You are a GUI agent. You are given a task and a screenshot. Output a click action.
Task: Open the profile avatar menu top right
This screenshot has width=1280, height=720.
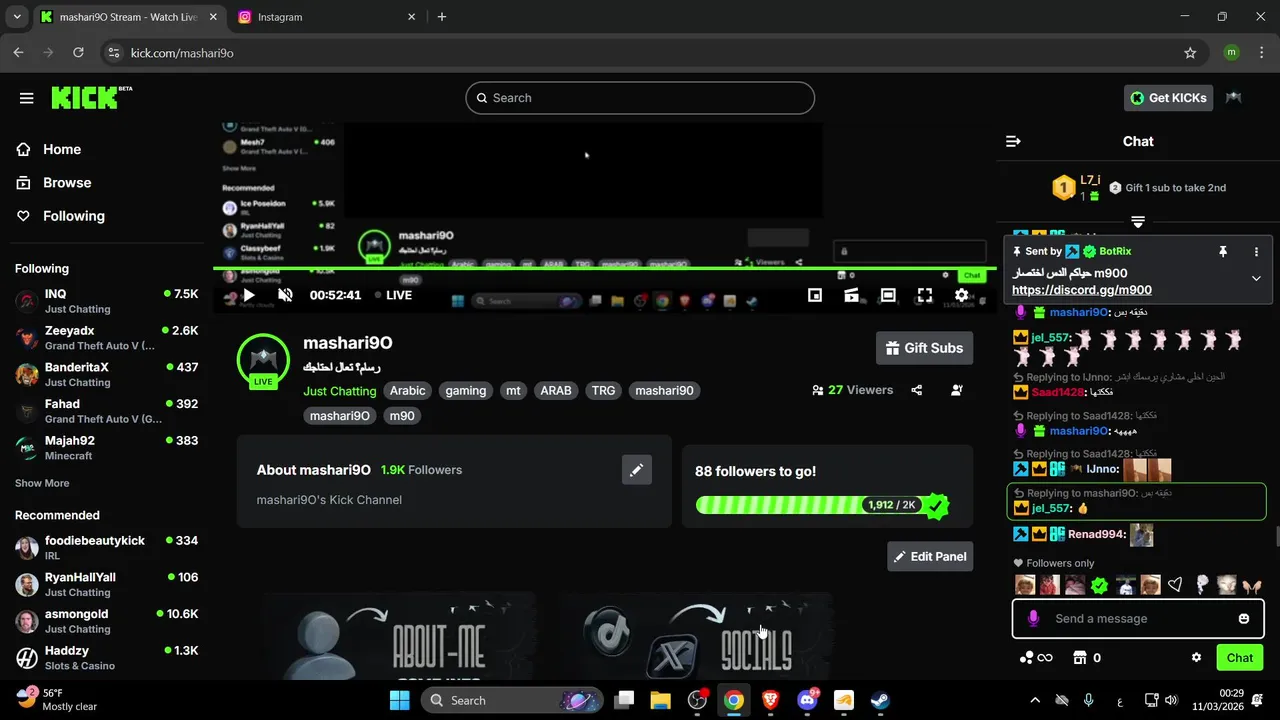[1234, 98]
